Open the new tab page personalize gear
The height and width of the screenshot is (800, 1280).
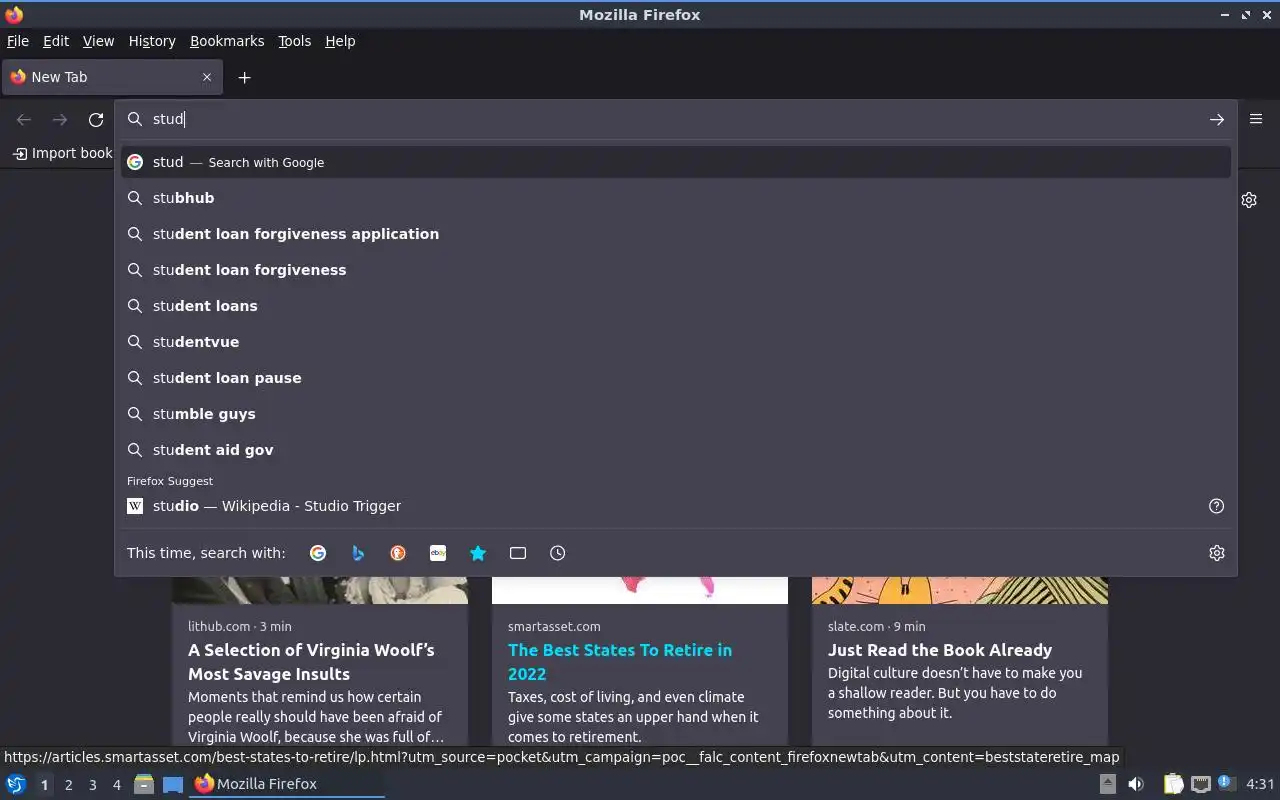point(1249,200)
